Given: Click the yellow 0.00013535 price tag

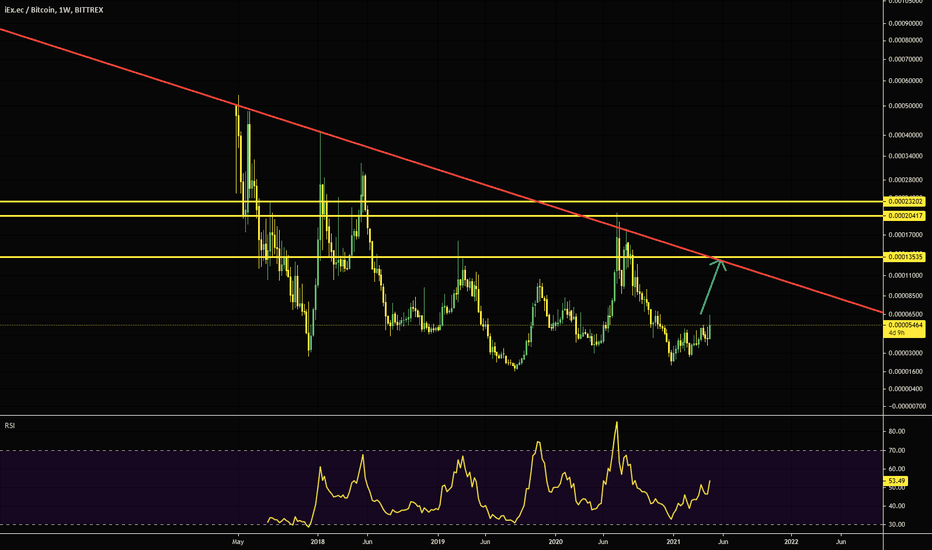Looking at the screenshot, I should (904, 257).
